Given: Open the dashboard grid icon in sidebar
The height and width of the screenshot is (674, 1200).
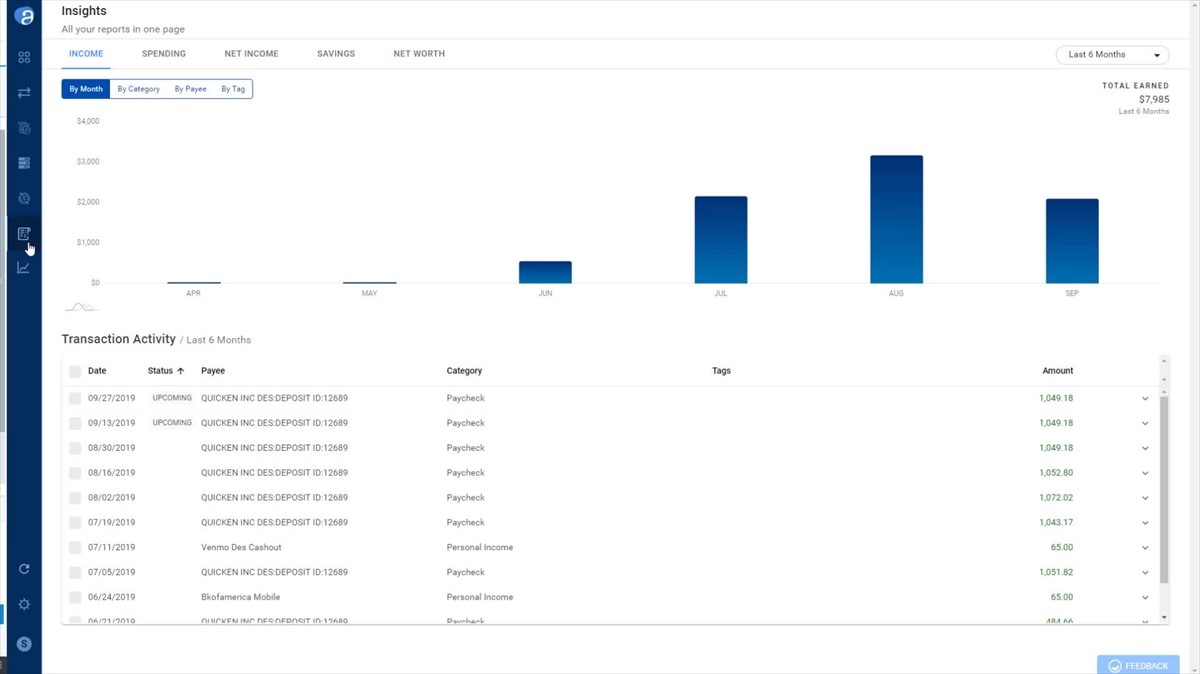Looking at the screenshot, I should click(24, 58).
